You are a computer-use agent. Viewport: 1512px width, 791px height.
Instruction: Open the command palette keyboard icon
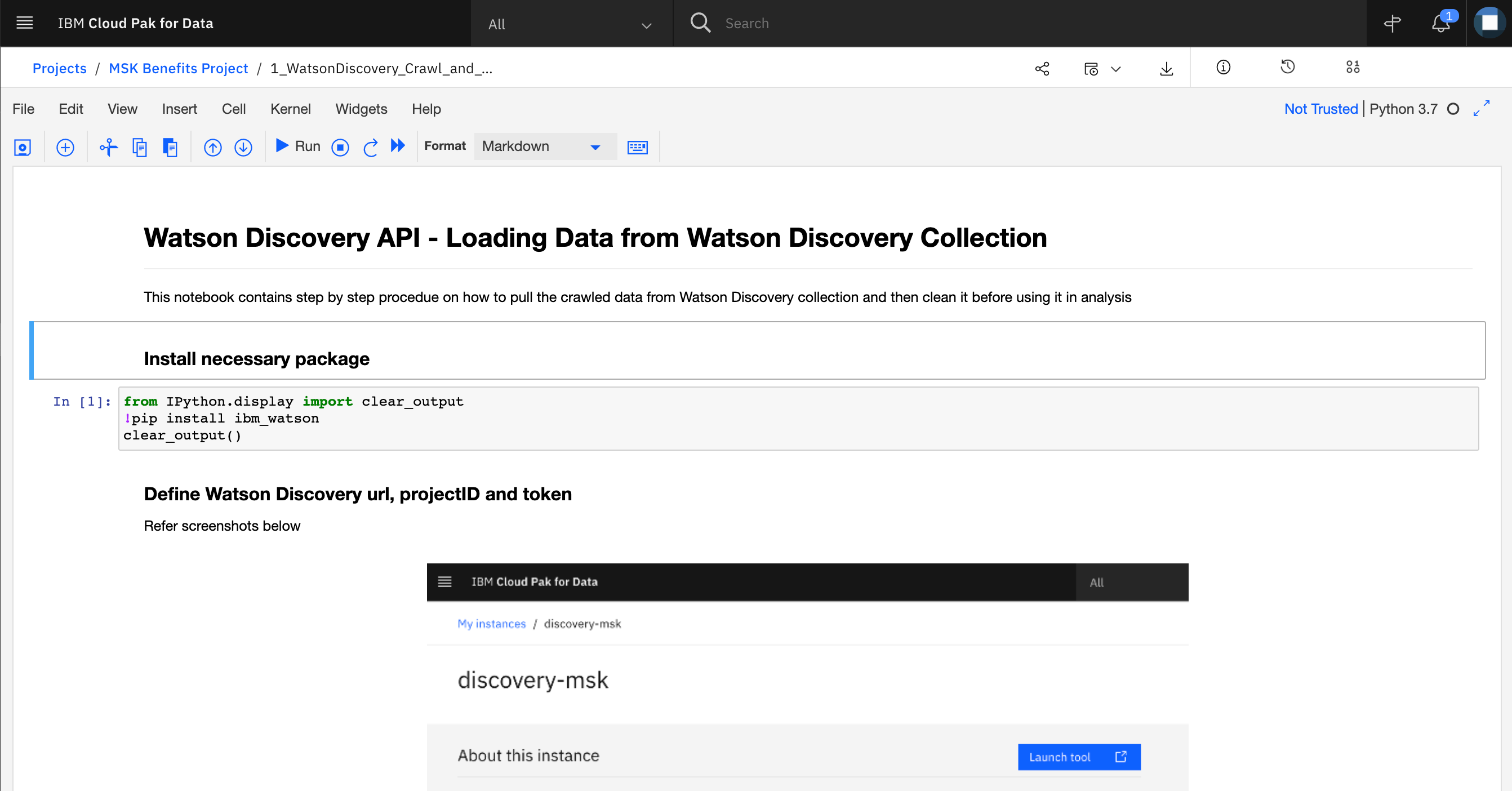click(638, 146)
